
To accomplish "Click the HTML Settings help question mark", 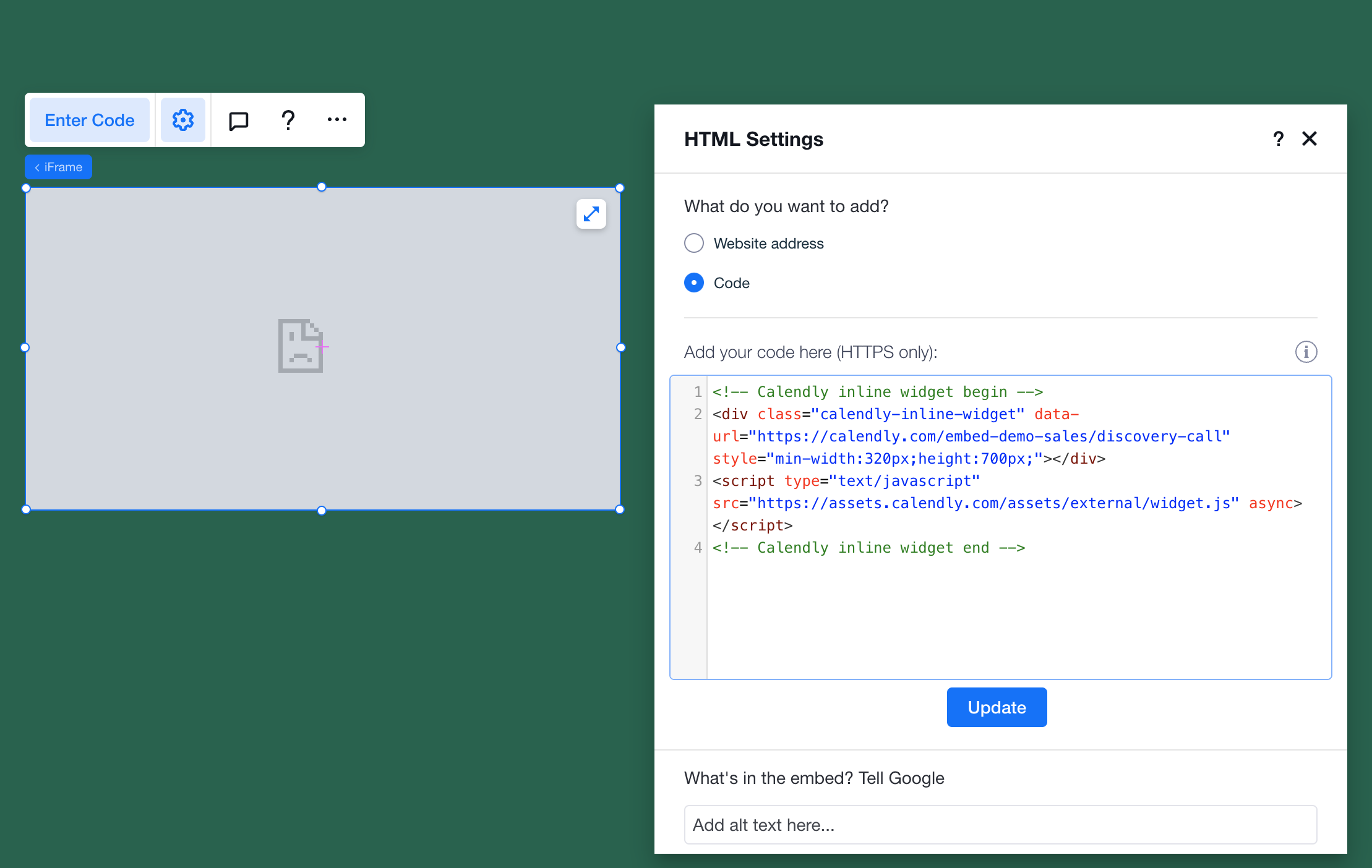I will pos(1278,138).
